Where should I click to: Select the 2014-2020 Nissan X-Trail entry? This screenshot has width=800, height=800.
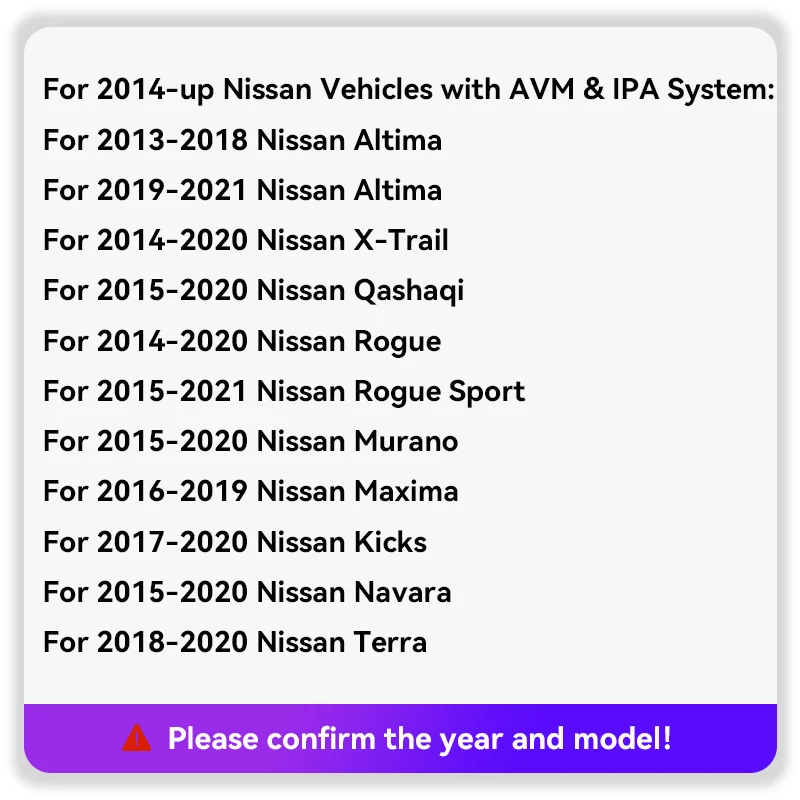click(x=246, y=240)
